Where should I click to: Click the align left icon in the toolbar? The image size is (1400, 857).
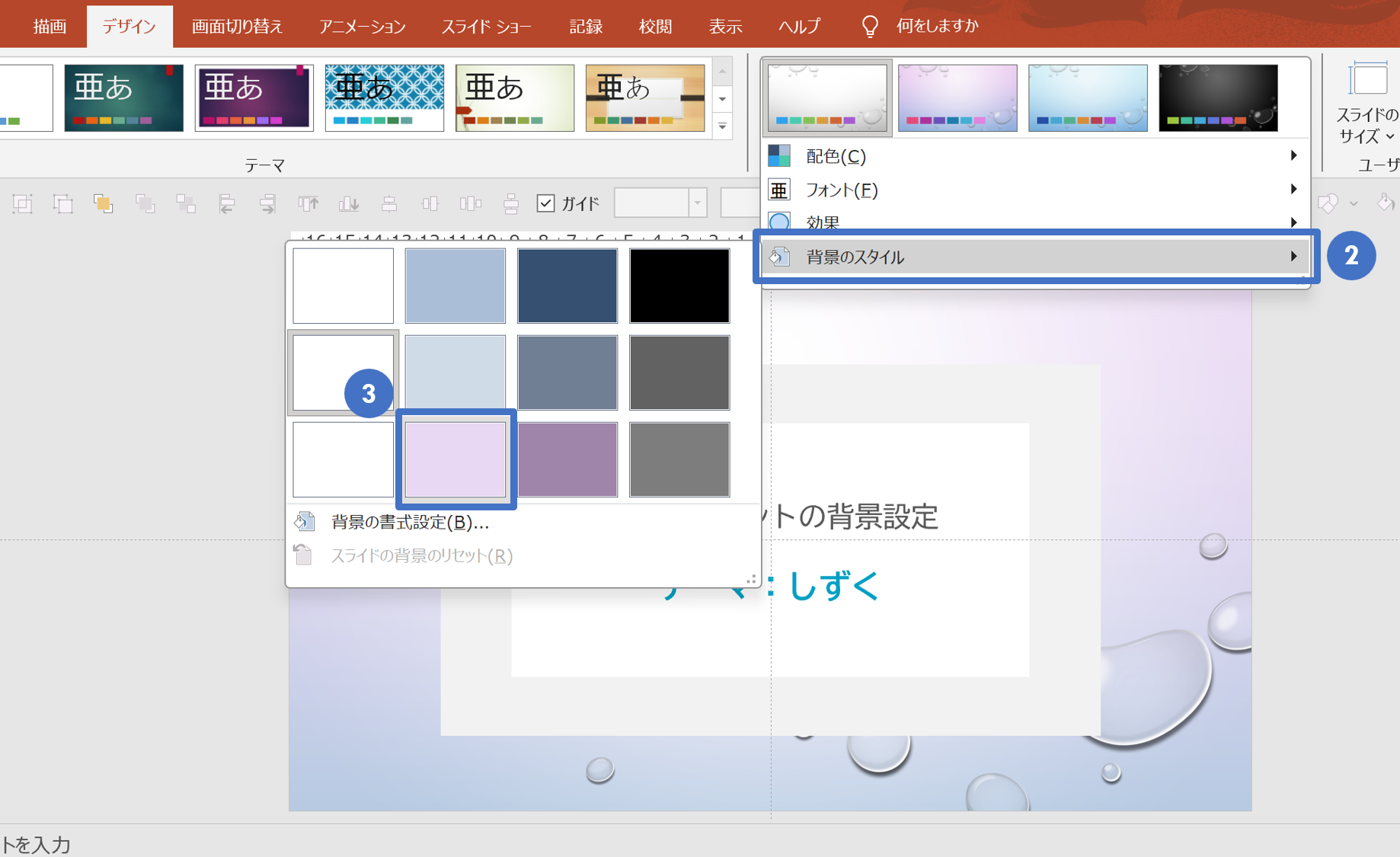227,203
